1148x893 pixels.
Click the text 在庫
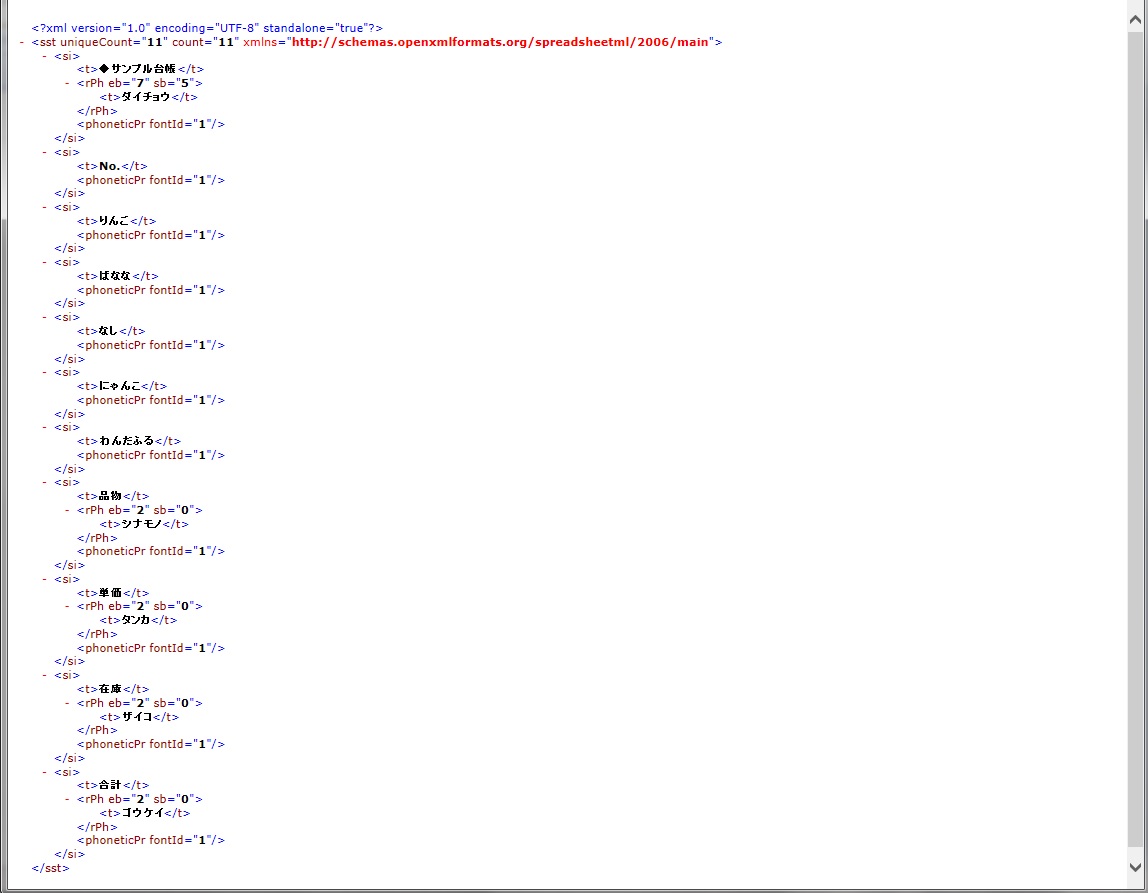[110, 689]
